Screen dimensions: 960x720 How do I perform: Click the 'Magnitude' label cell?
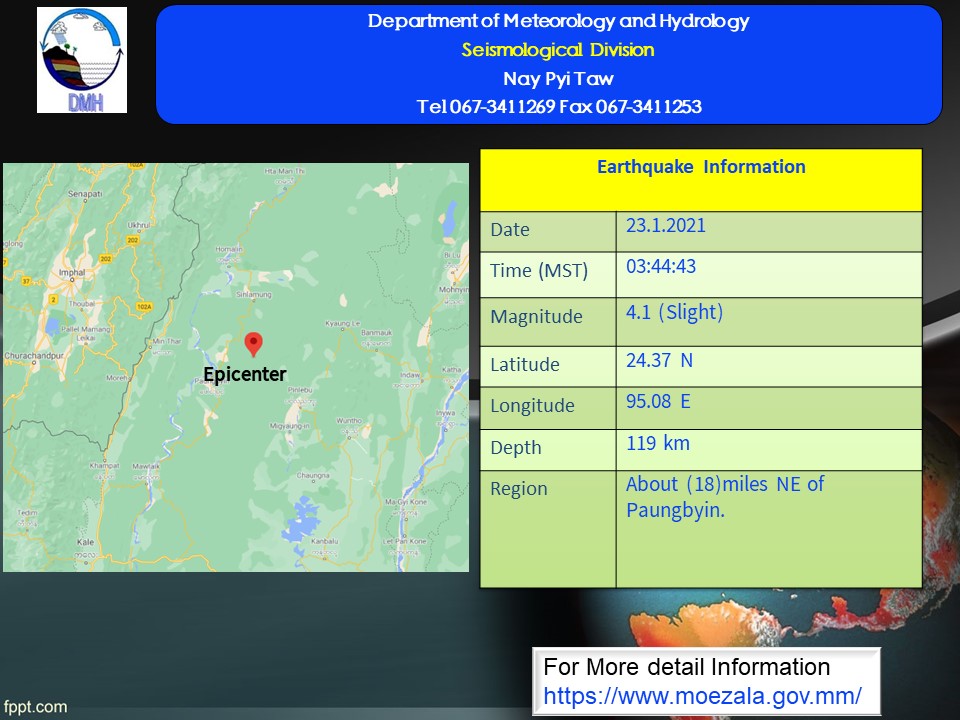[x=548, y=322]
